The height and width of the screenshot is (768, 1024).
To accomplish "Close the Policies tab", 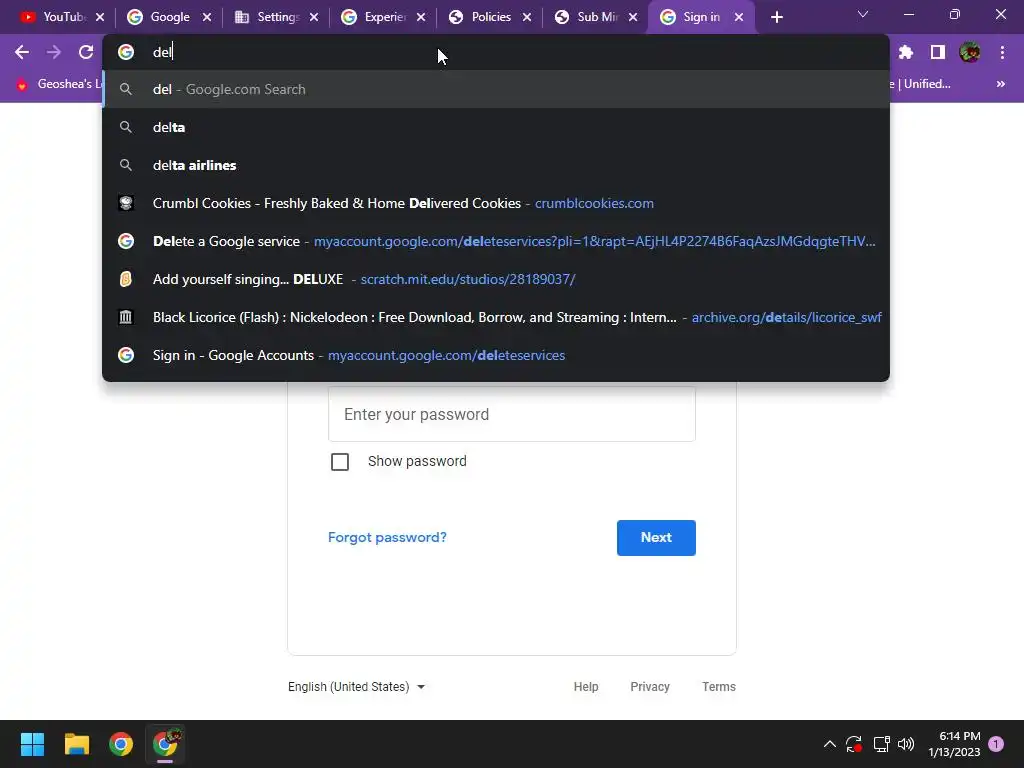I will 527,17.
